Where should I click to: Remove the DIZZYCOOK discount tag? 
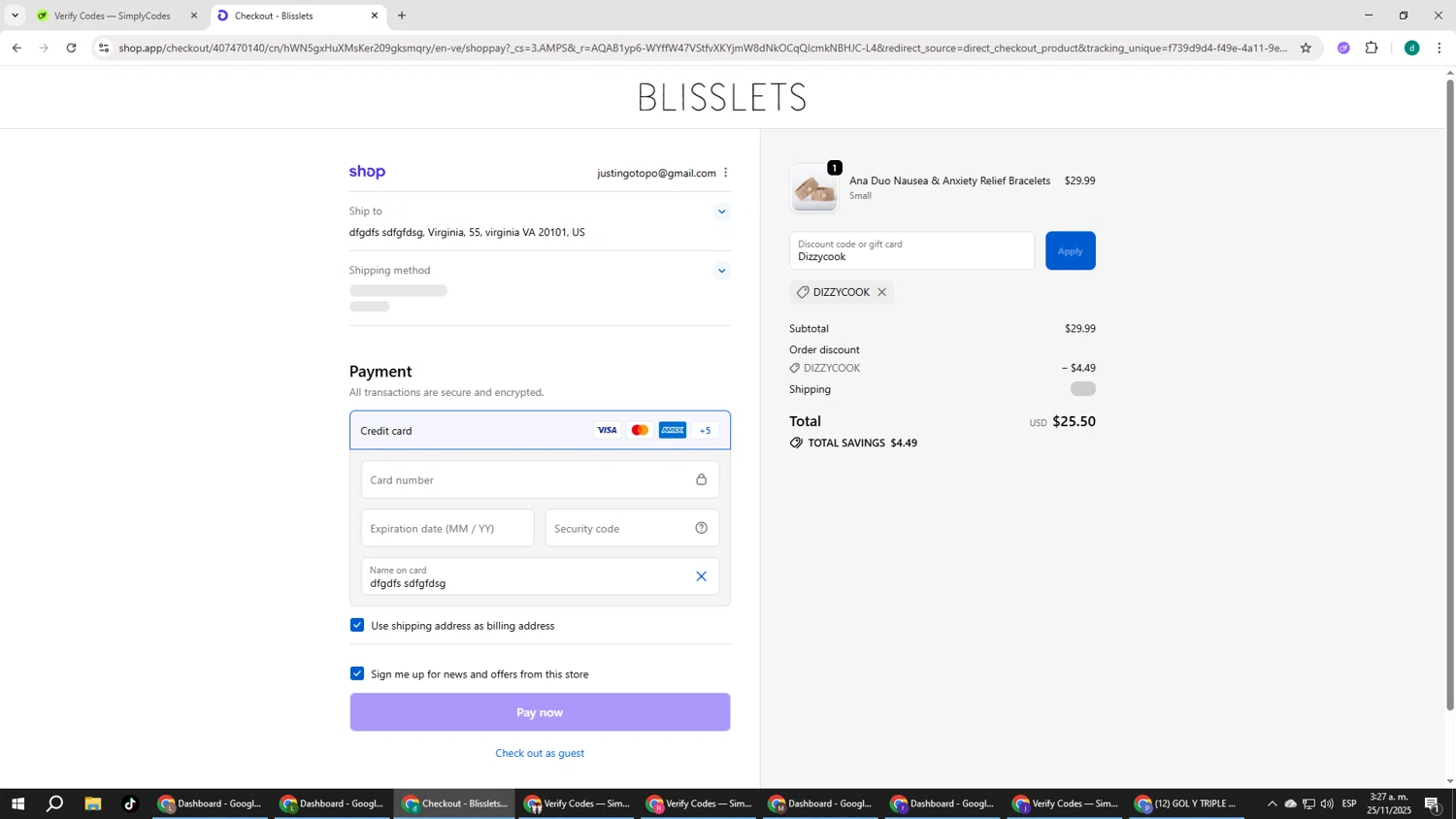tap(881, 292)
